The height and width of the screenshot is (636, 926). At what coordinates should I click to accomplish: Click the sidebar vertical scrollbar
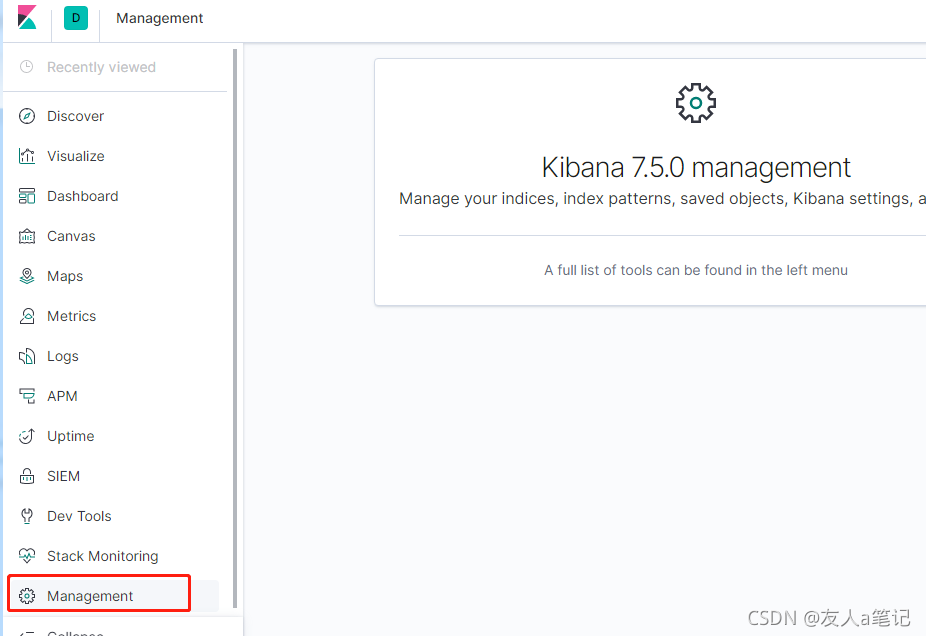pos(235,328)
